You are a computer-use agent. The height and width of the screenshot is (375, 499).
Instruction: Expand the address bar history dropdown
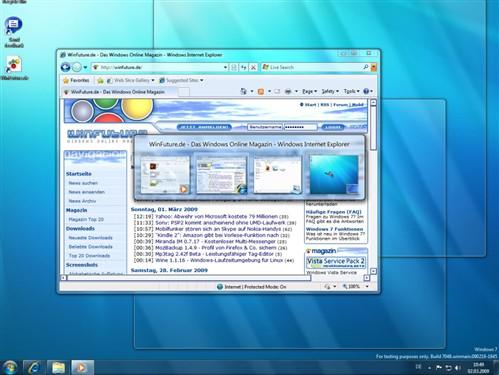pyautogui.click(x=226, y=67)
